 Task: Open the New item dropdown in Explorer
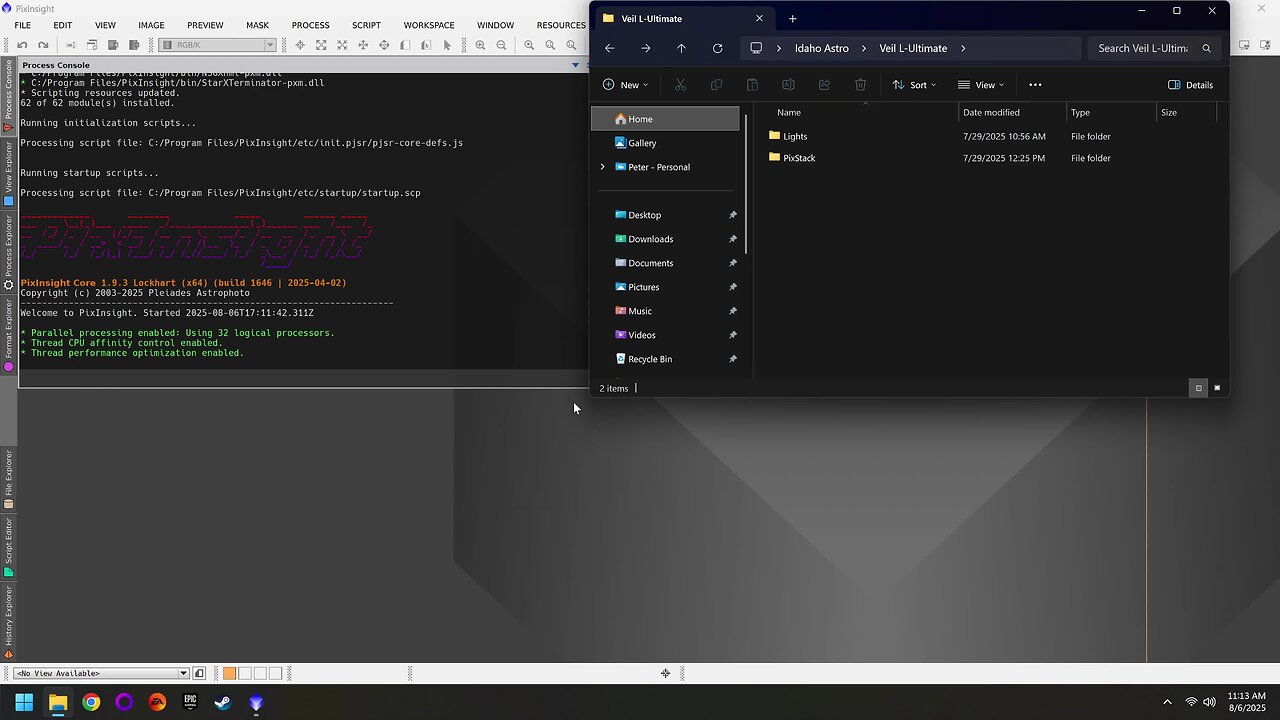pyautogui.click(x=625, y=85)
